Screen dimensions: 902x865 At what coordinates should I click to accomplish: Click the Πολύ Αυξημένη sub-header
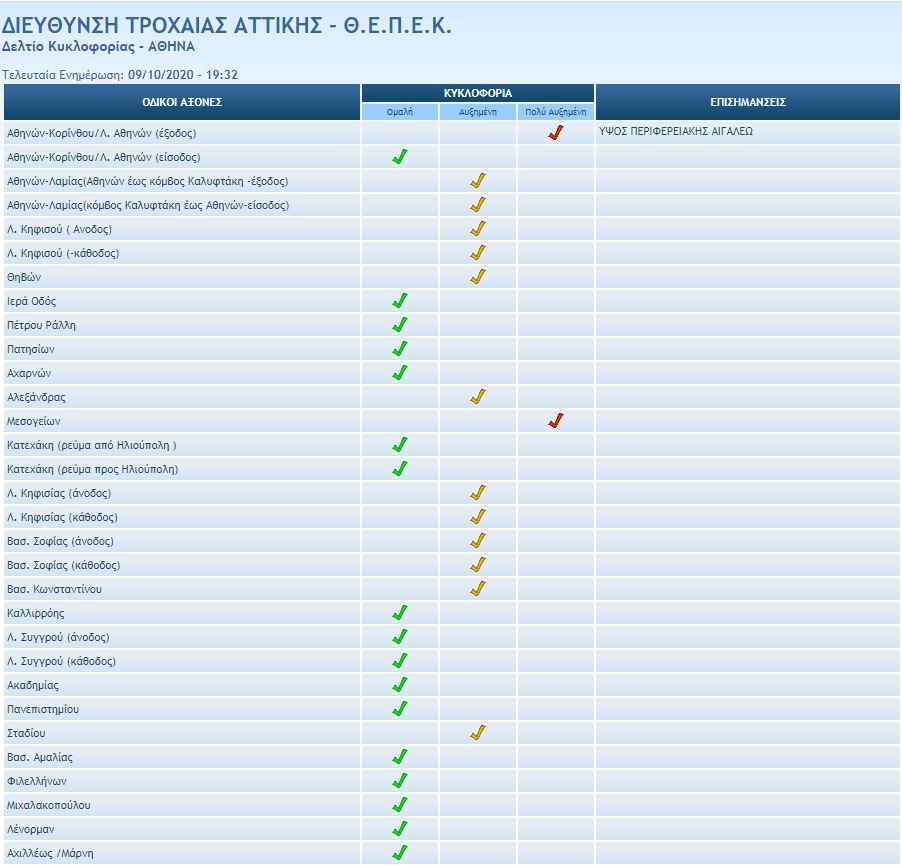[x=556, y=112]
